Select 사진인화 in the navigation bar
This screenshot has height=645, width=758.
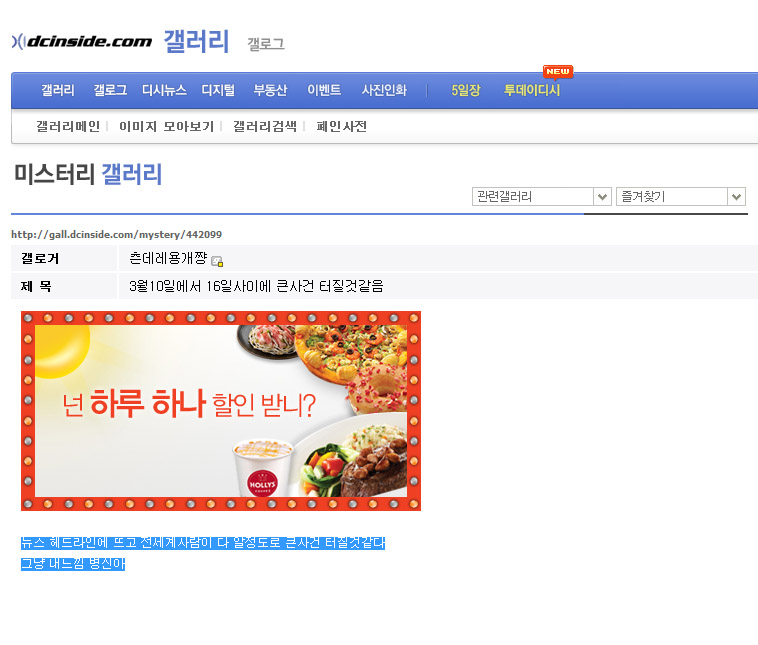click(x=384, y=90)
